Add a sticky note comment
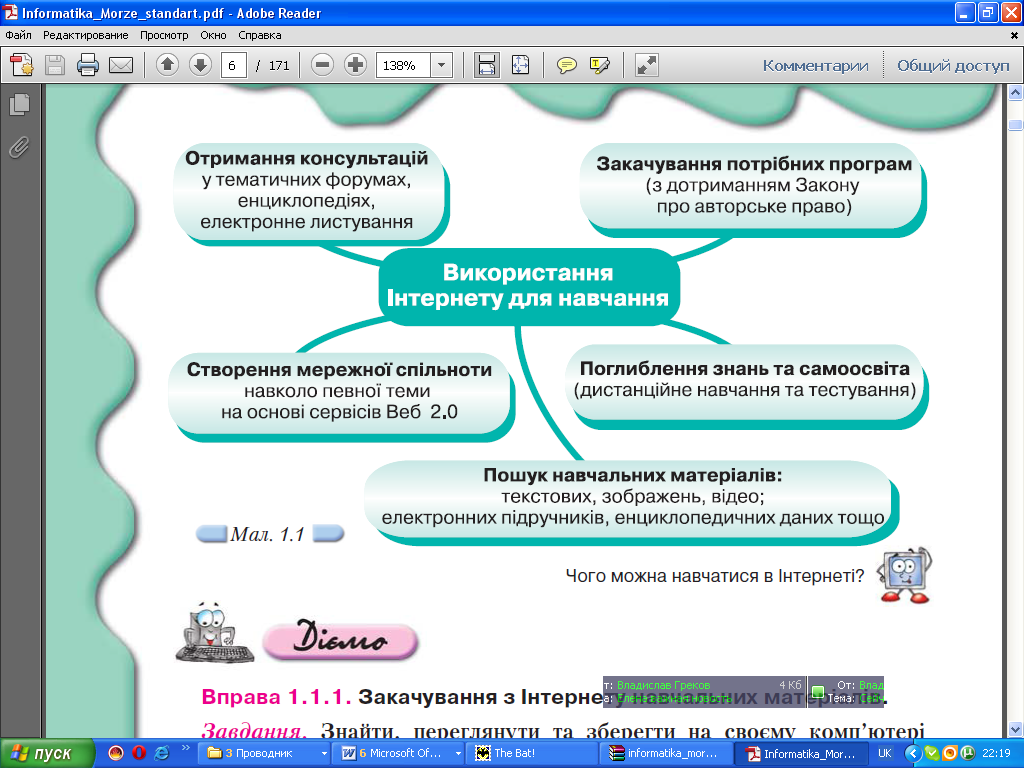Viewport: 1024px width, 768px height. (566, 65)
